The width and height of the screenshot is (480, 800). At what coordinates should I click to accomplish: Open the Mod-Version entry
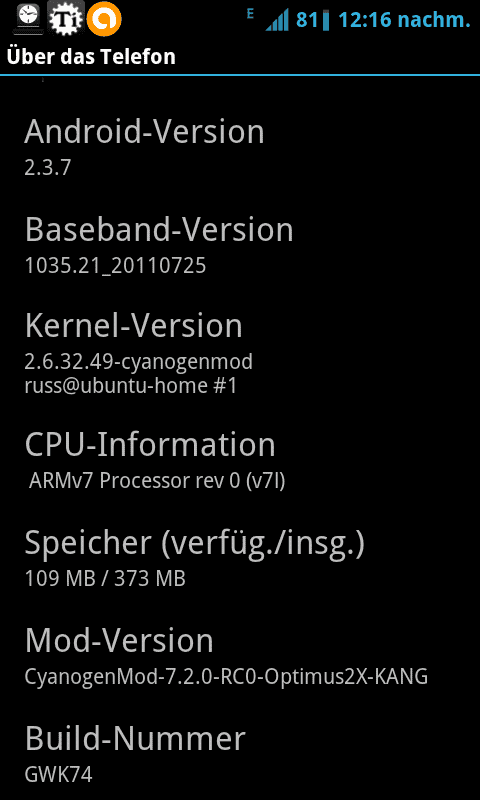pyautogui.click(x=240, y=655)
